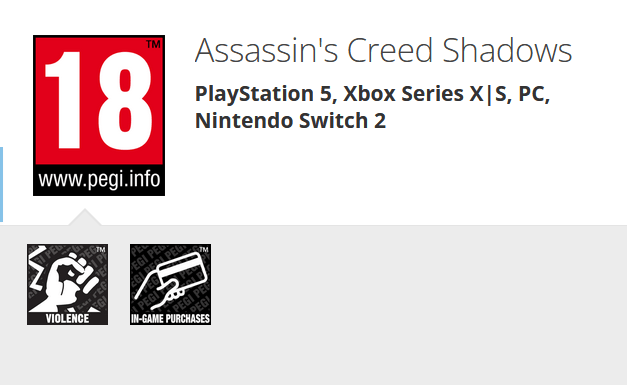Click the TM mark on the red 18 badge
627x385 pixels.
pos(153,44)
